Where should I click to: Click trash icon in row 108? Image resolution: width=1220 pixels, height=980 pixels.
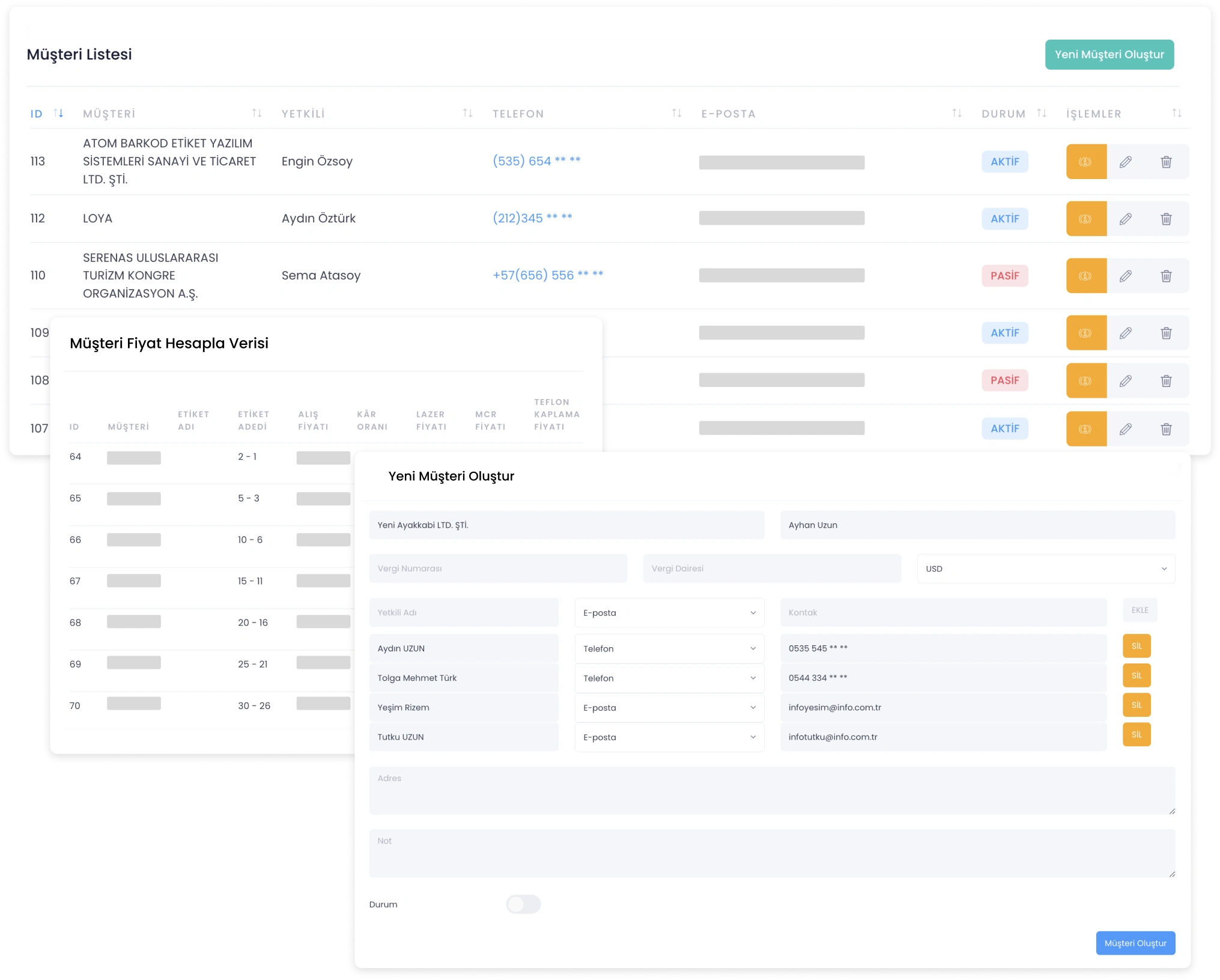[x=1166, y=380]
